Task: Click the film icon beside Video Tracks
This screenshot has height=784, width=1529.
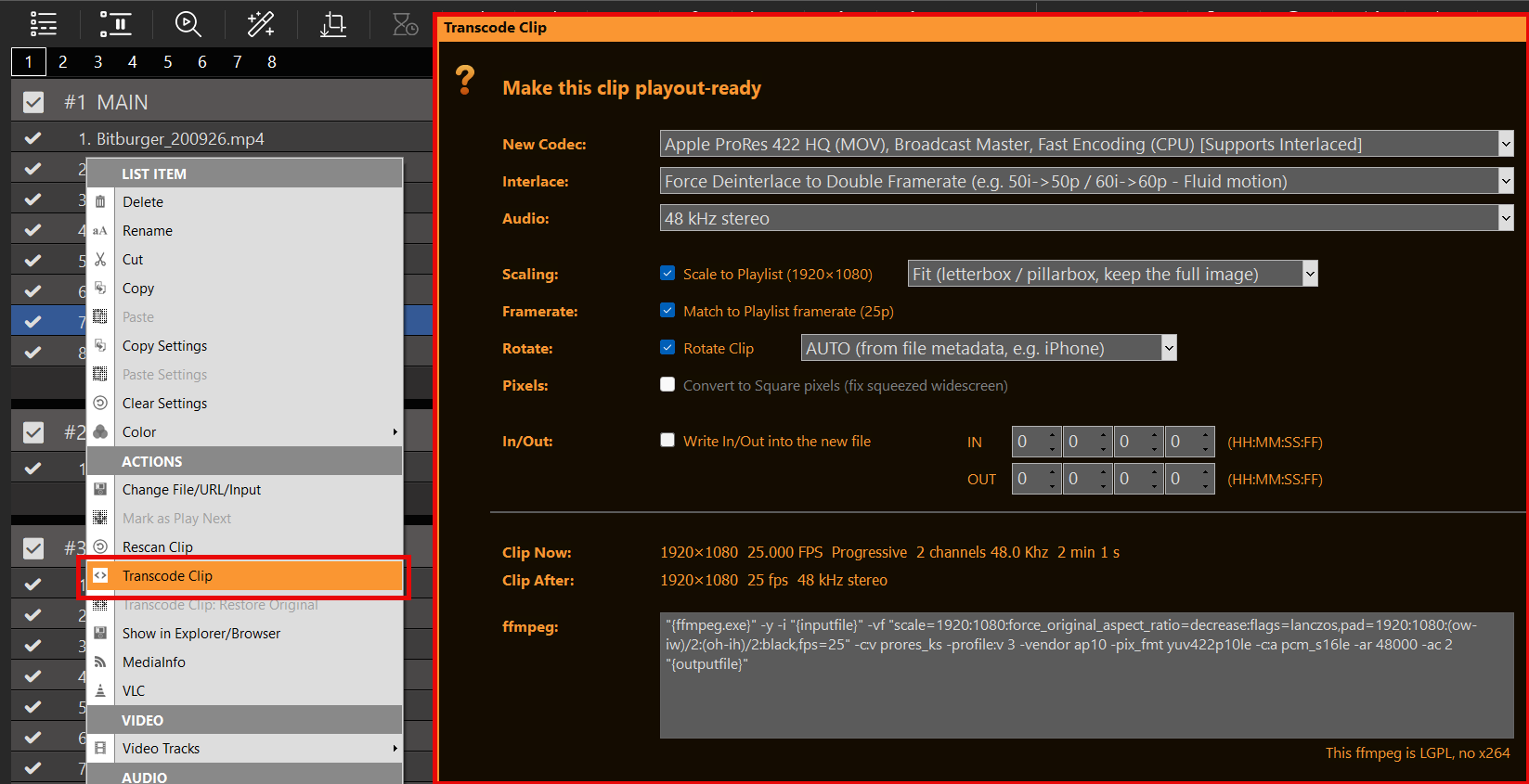Action: pos(100,748)
